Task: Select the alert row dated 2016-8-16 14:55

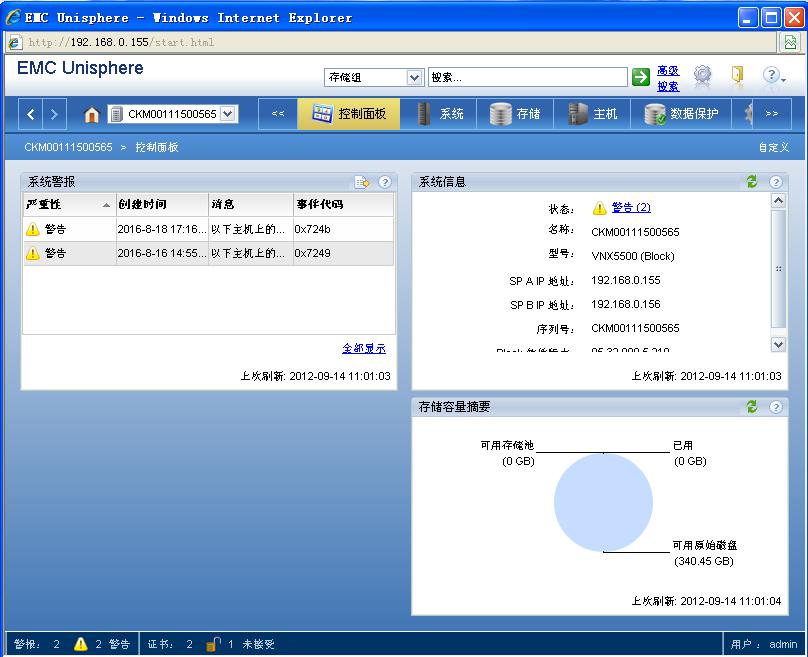Action: pyautogui.click(x=208, y=253)
